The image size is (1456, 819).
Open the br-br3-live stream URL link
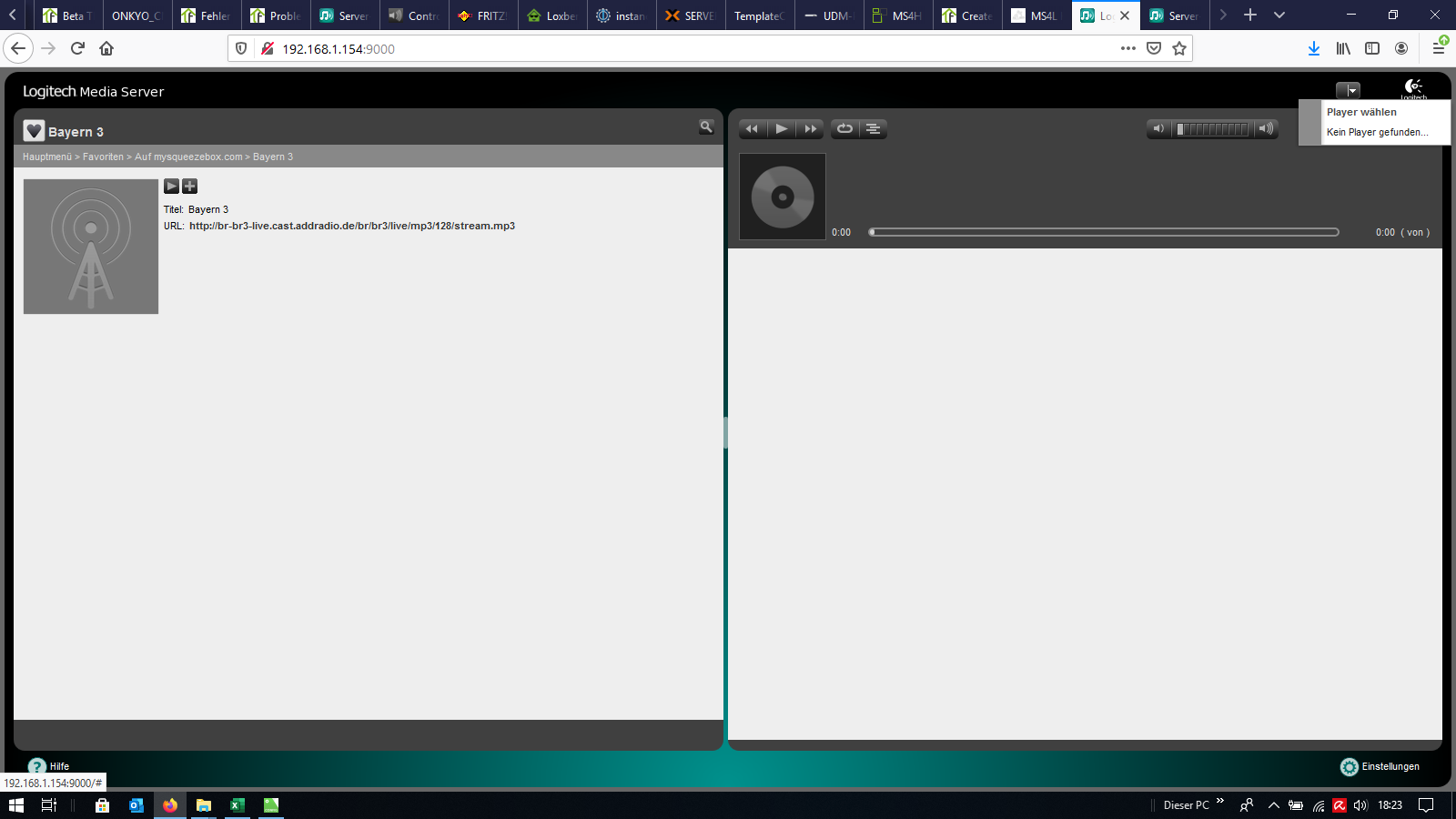pos(352,226)
